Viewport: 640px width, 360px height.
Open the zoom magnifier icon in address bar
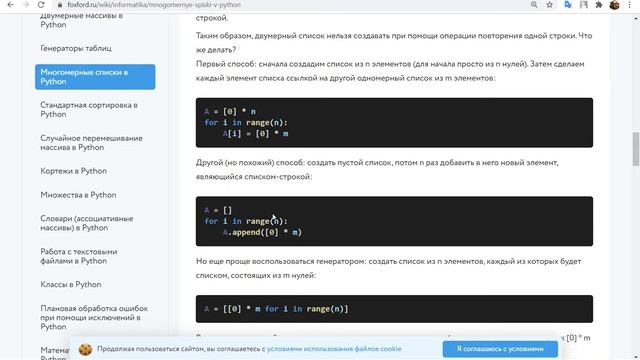click(534, 5)
